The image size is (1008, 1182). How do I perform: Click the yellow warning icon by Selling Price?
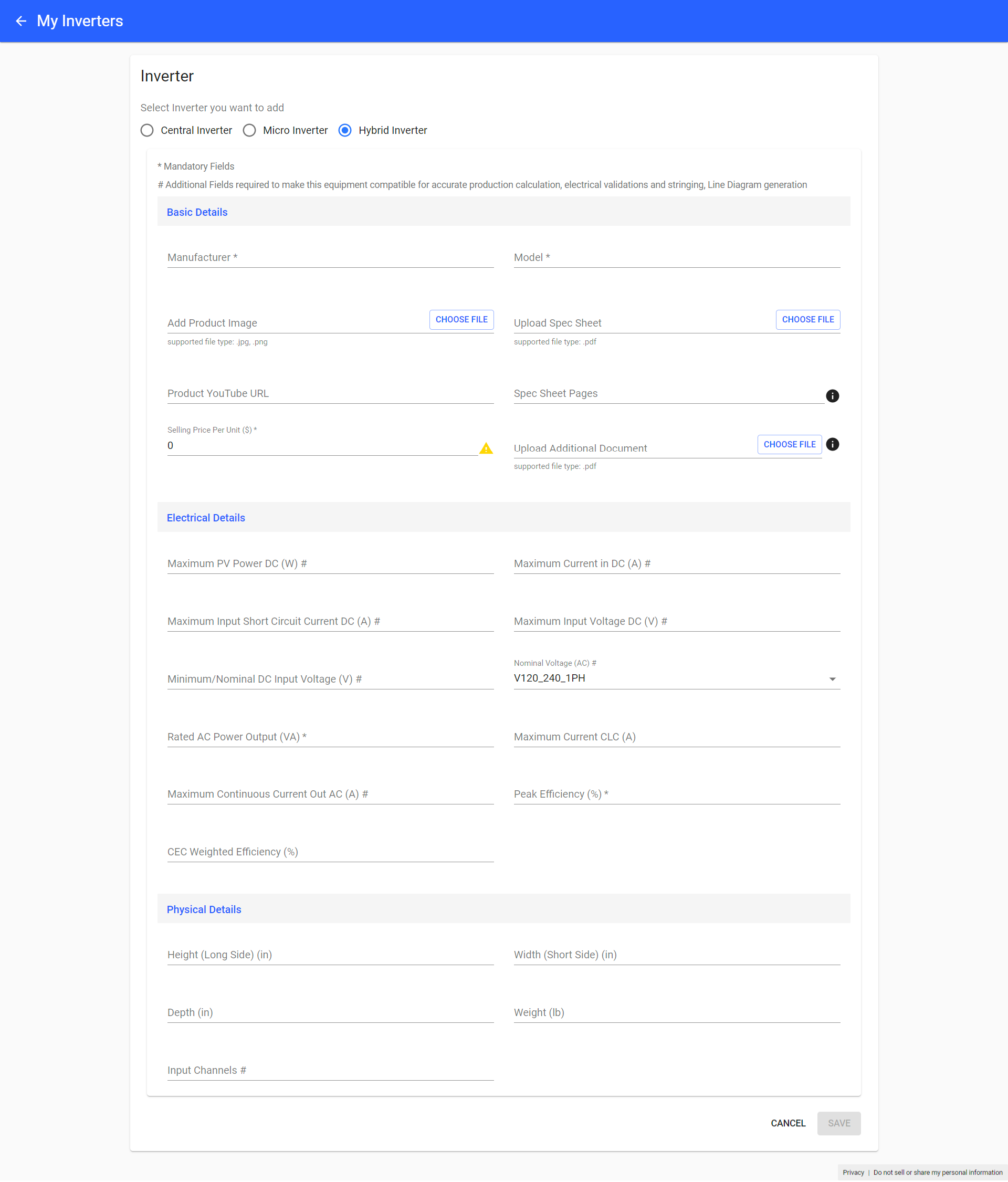pos(486,448)
